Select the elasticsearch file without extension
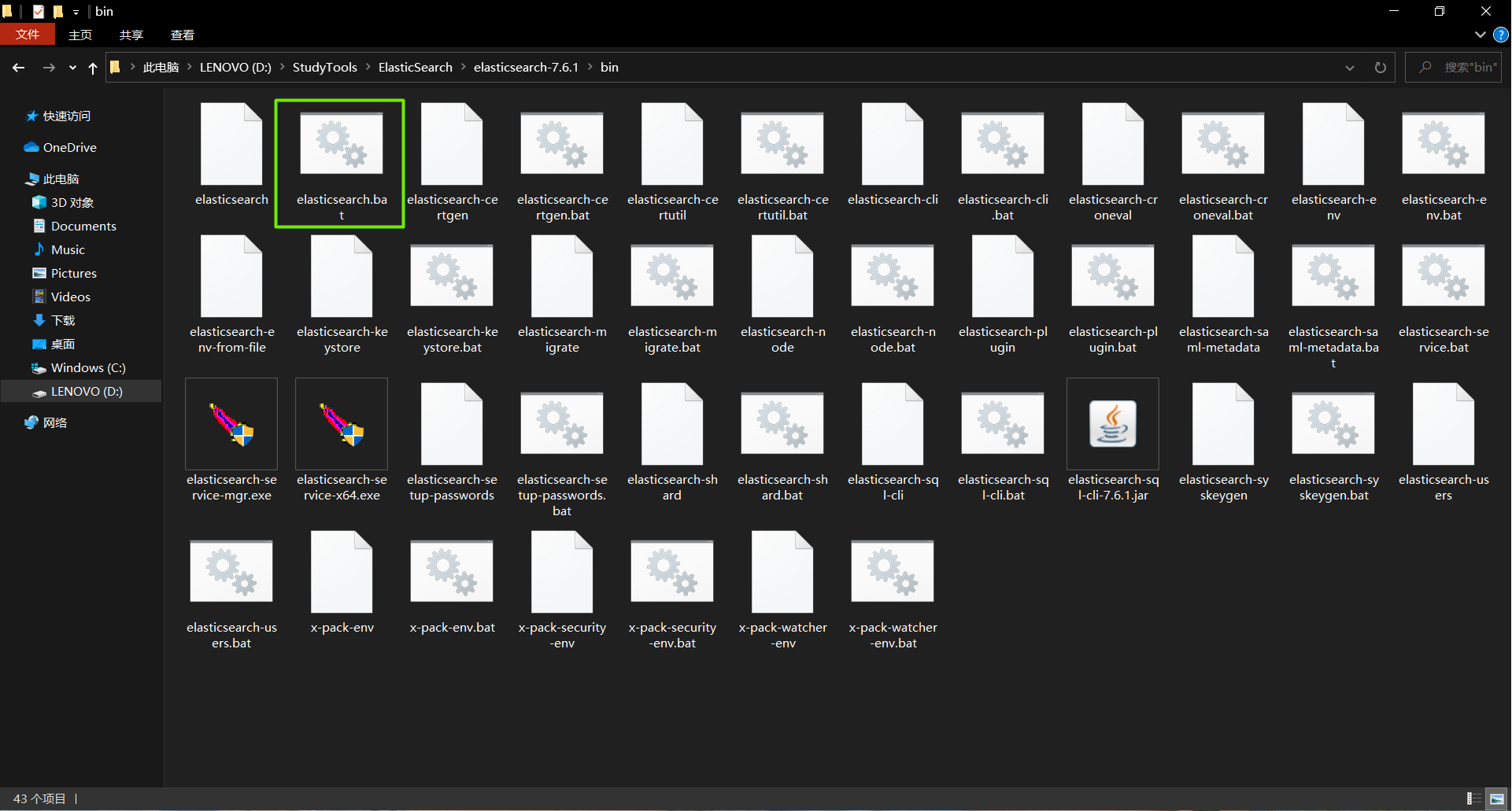The image size is (1512, 811). point(231,156)
